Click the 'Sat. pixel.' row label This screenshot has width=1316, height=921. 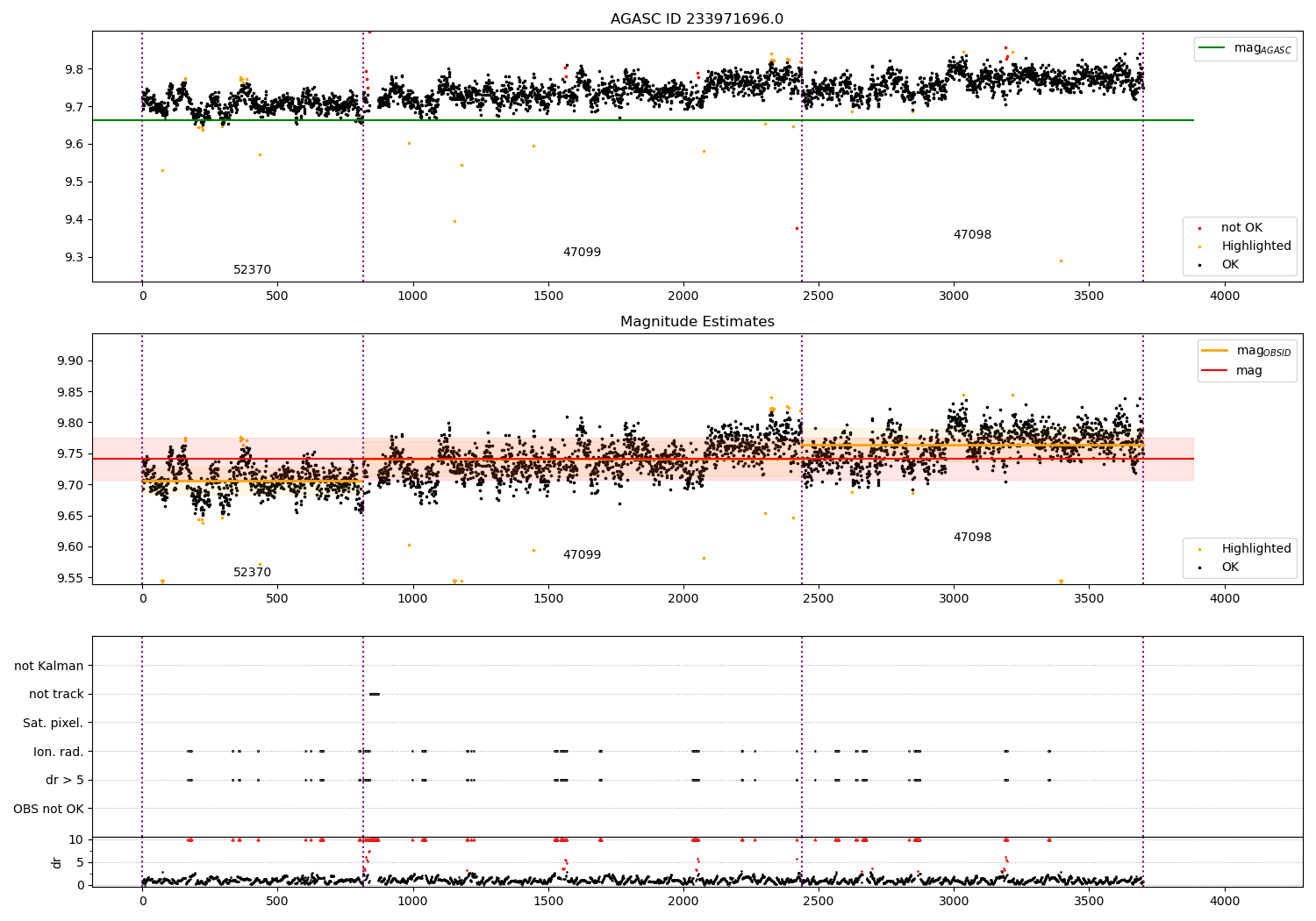tap(54, 723)
